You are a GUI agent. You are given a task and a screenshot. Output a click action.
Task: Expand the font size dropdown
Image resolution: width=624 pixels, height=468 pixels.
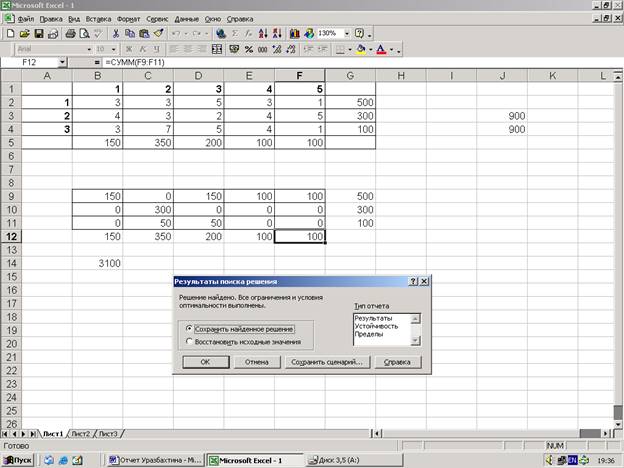[113, 48]
